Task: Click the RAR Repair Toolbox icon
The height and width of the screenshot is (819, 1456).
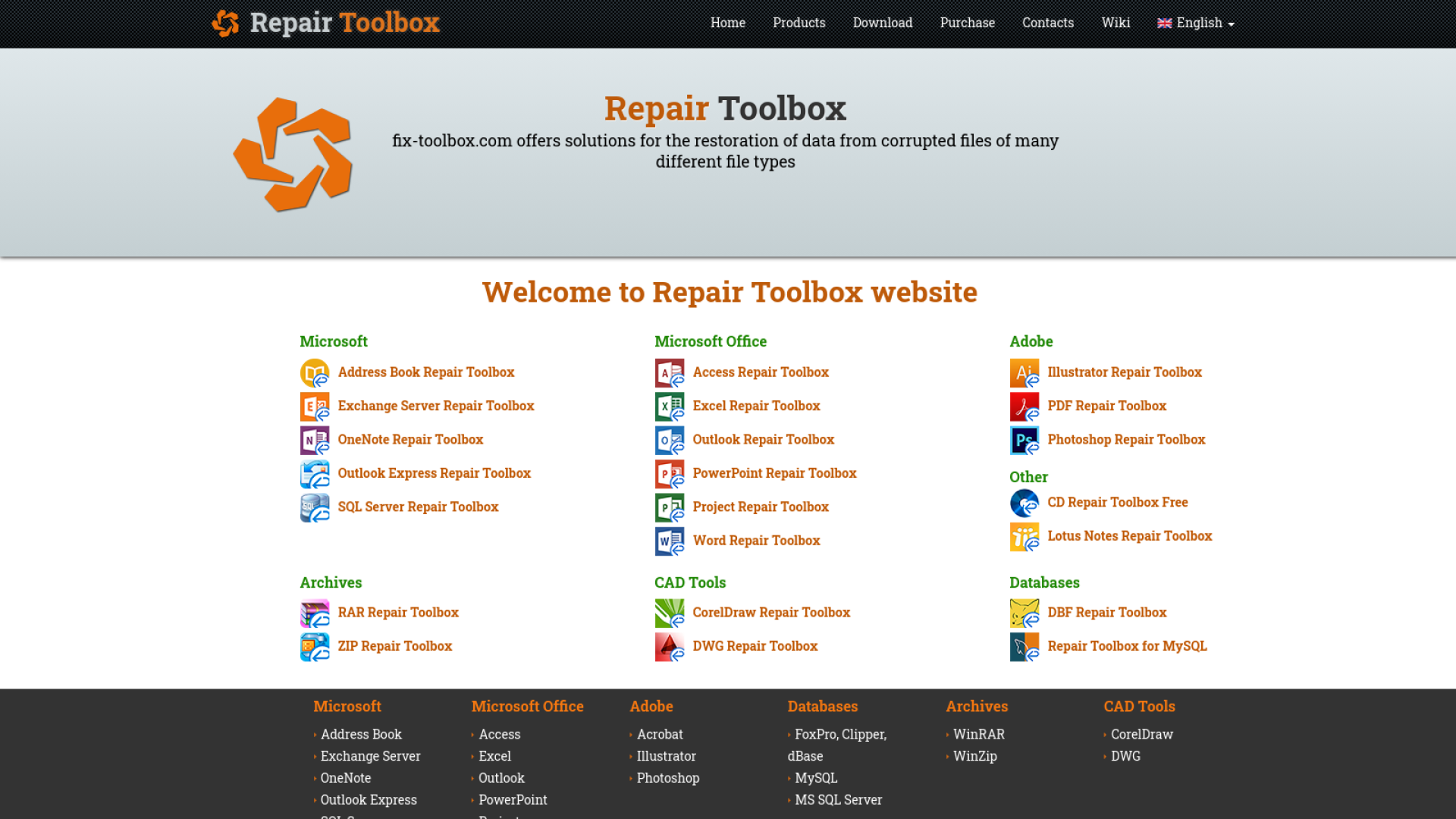Action: (x=314, y=613)
